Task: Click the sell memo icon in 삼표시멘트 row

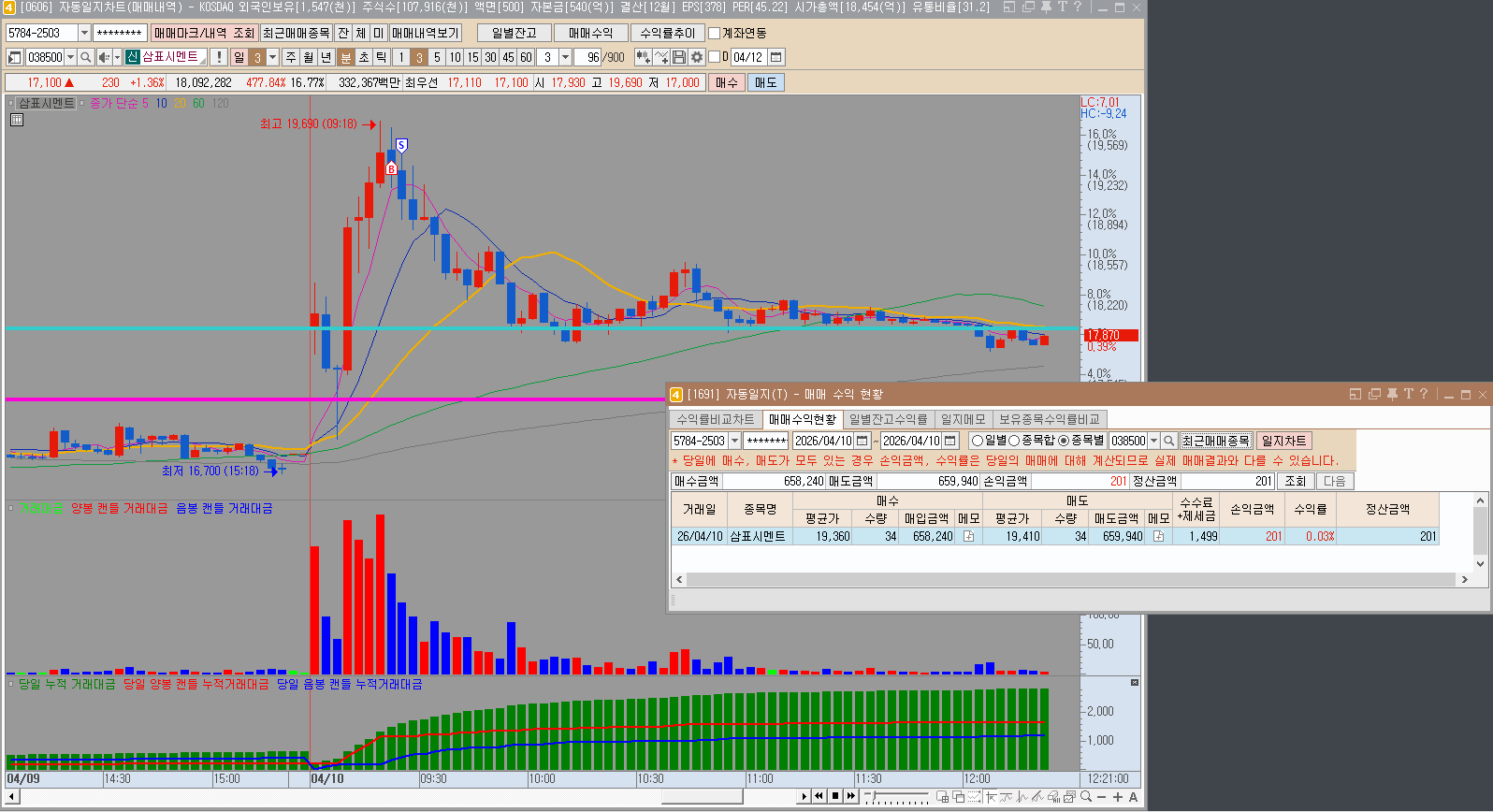Action: tap(1158, 536)
